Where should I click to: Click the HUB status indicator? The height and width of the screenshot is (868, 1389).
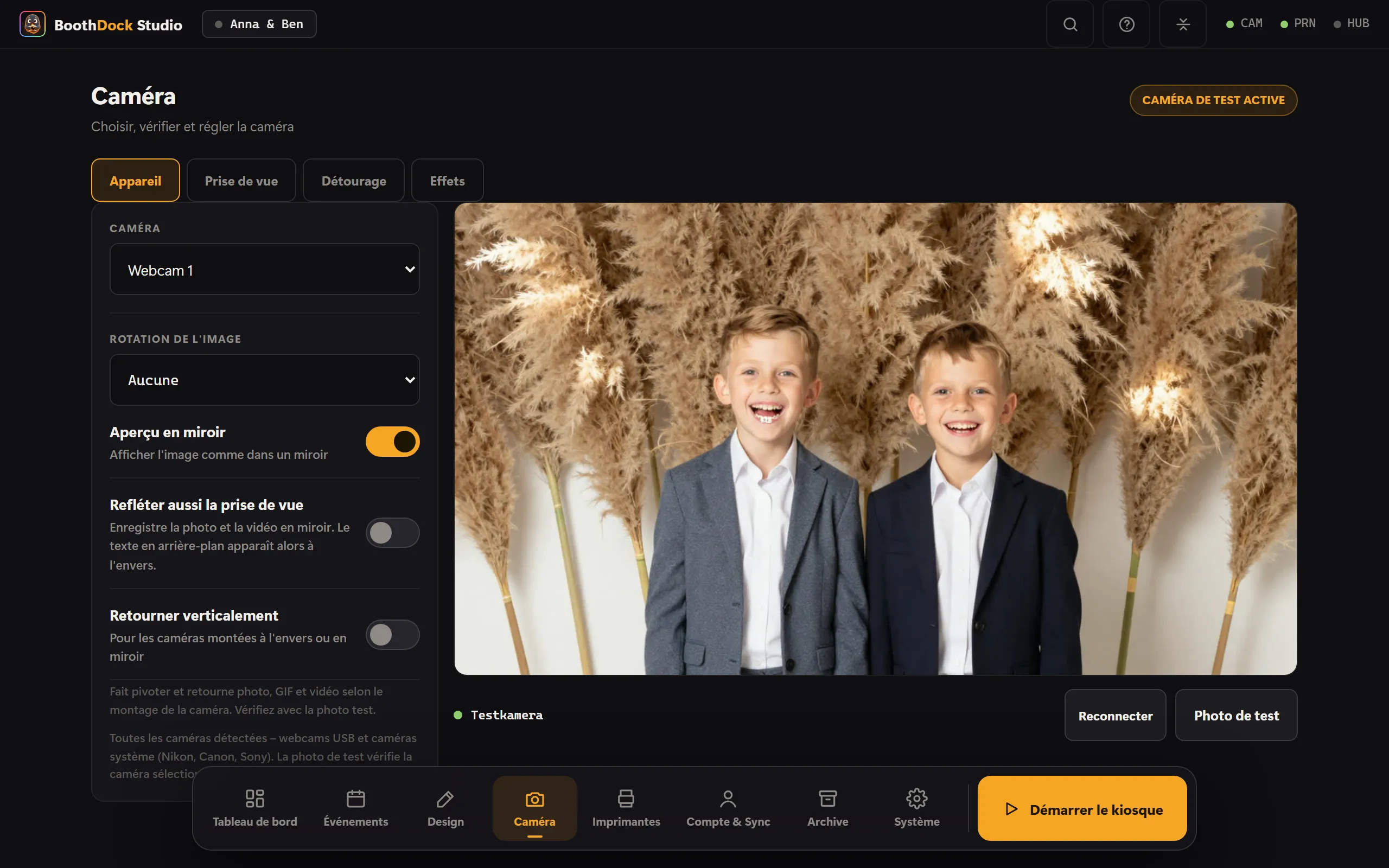click(1351, 23)
